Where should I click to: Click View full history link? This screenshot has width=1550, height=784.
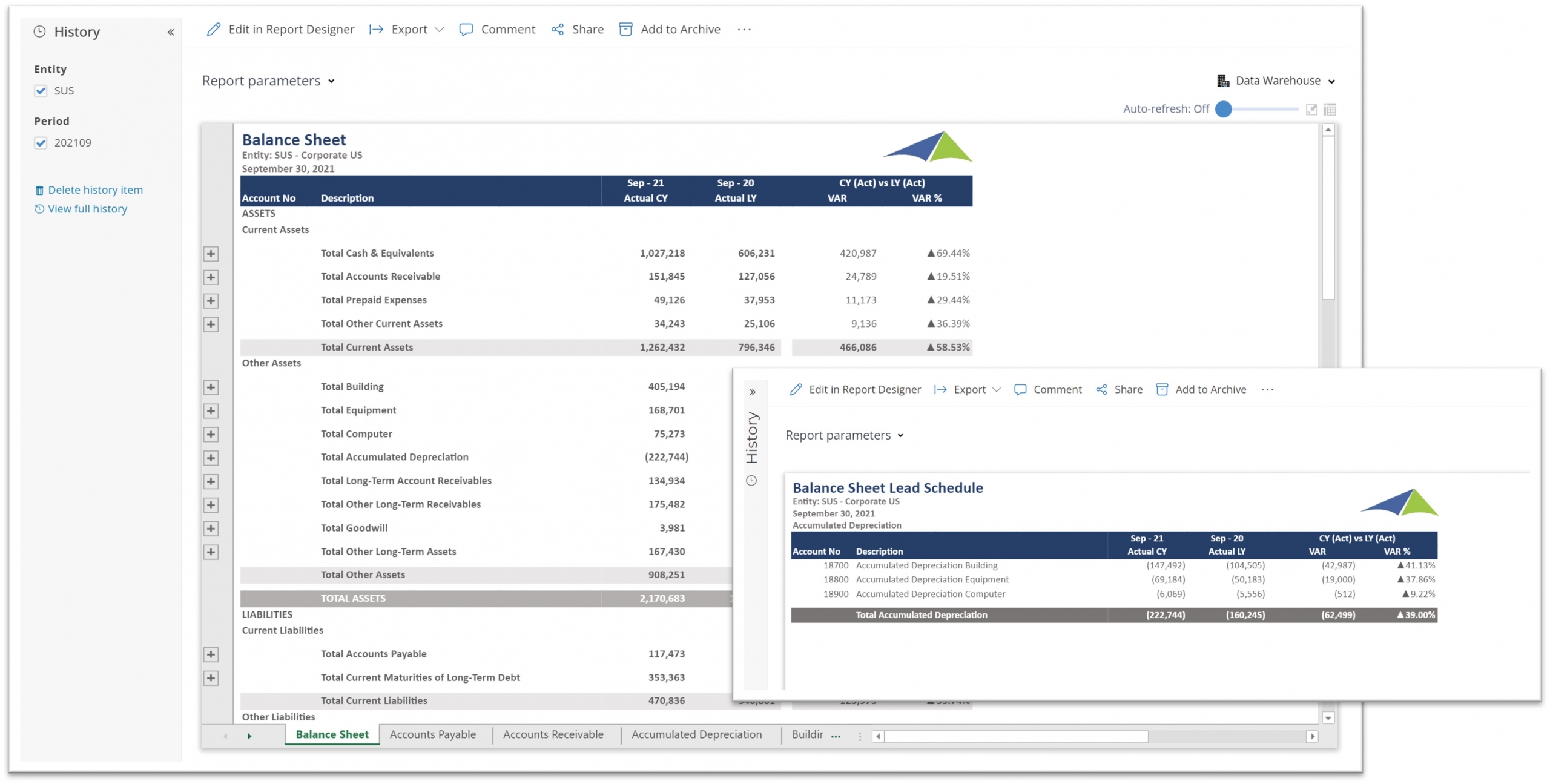pos(87,209)
